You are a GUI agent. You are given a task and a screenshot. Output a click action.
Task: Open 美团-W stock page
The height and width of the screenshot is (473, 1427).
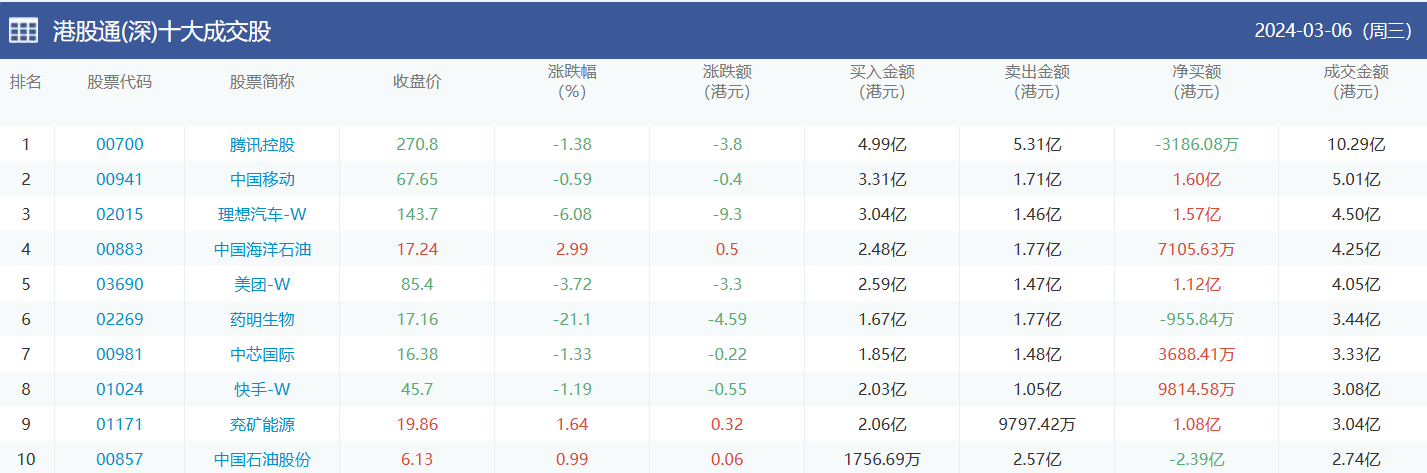(262, 284)
